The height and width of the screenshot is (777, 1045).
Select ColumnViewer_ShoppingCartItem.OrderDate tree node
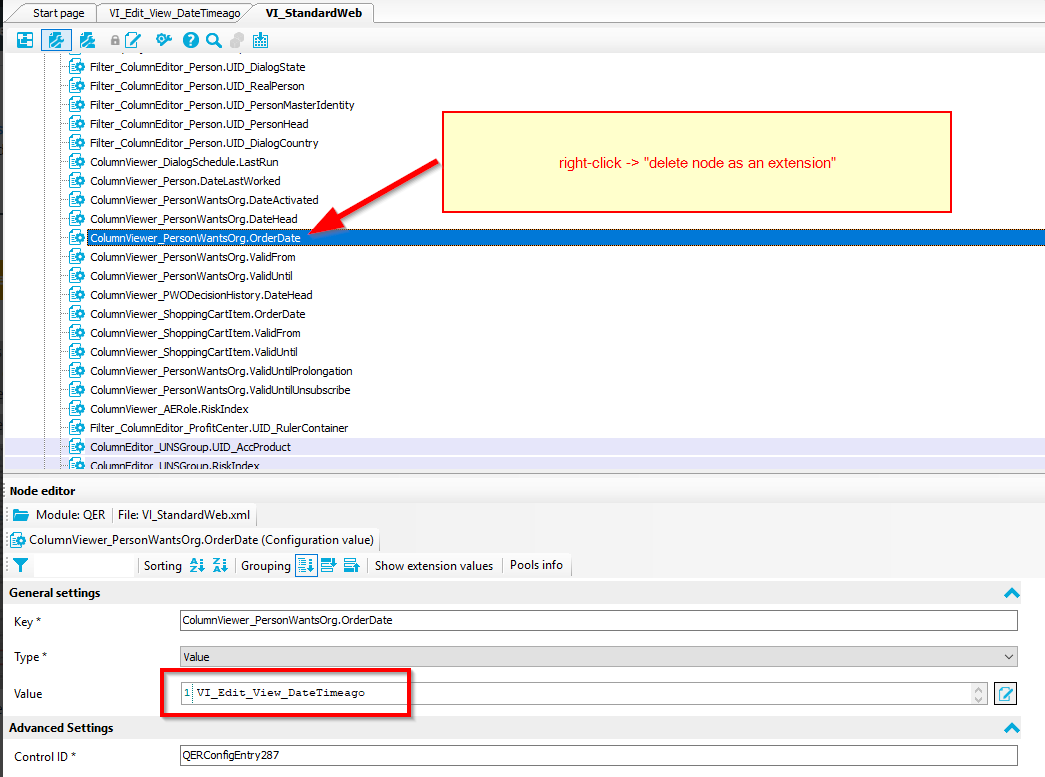tap(197, 314)
